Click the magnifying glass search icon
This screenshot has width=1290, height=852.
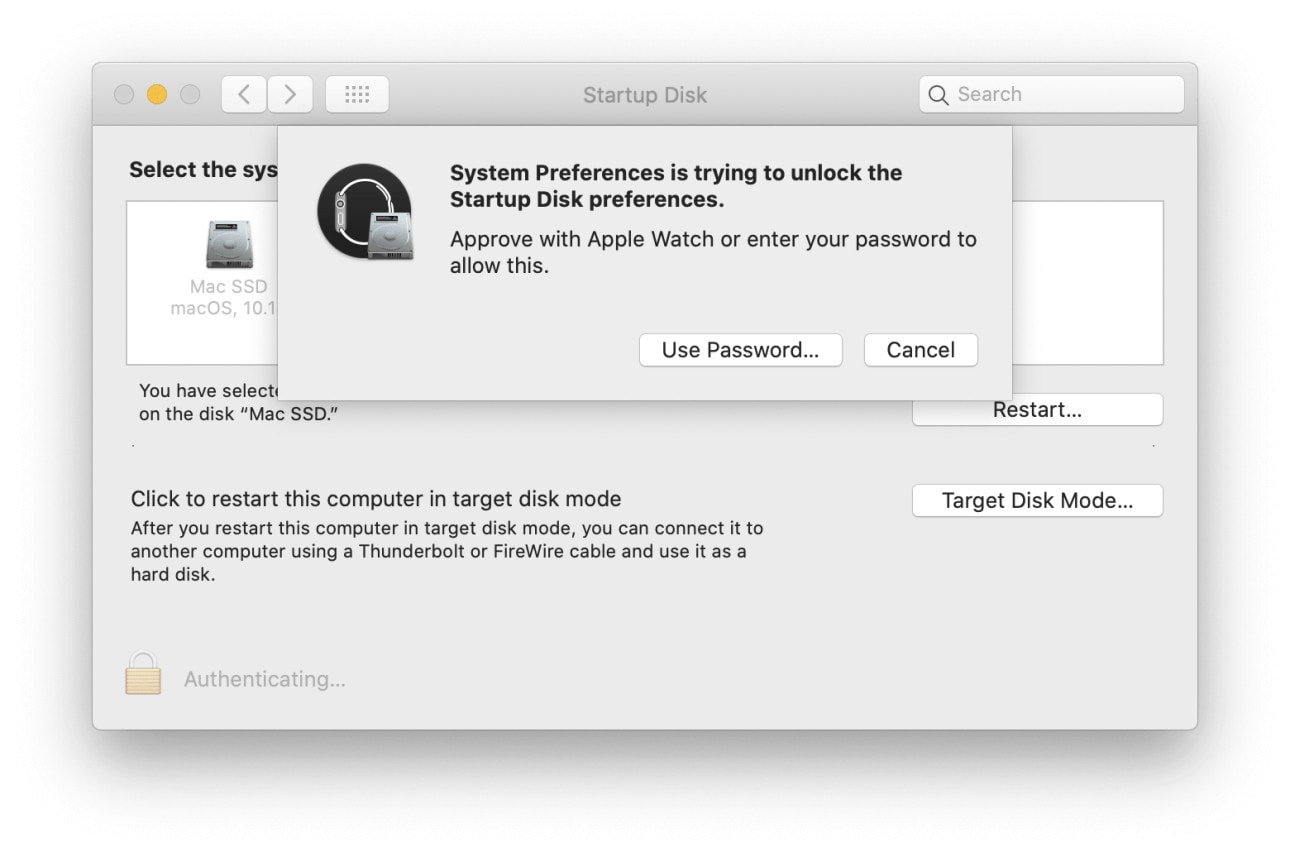(938, 95)
